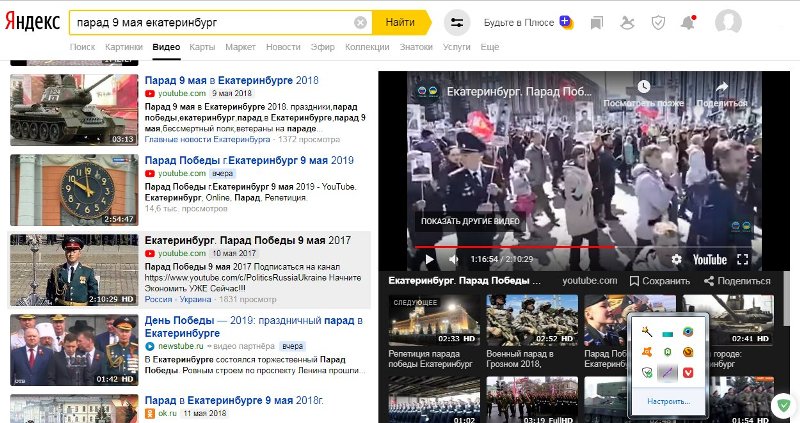Open Репетиция парада победы Екатеринбург thumbnail
800x423 pixels.
pyautogui.click(x=434, y=320)
